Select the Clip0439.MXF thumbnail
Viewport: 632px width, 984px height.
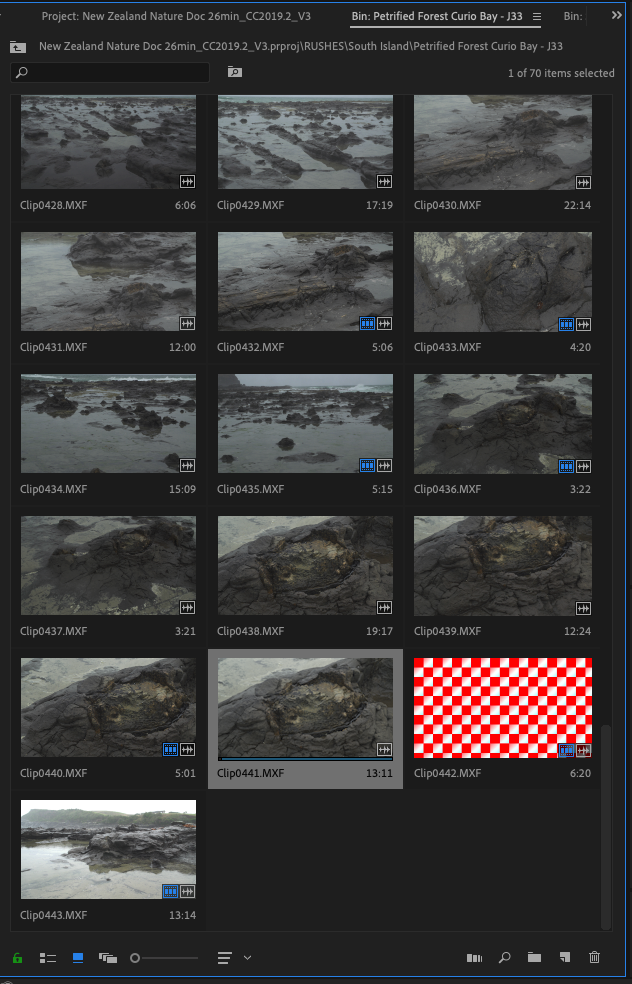pyautogui.click(x=503, y=565)
